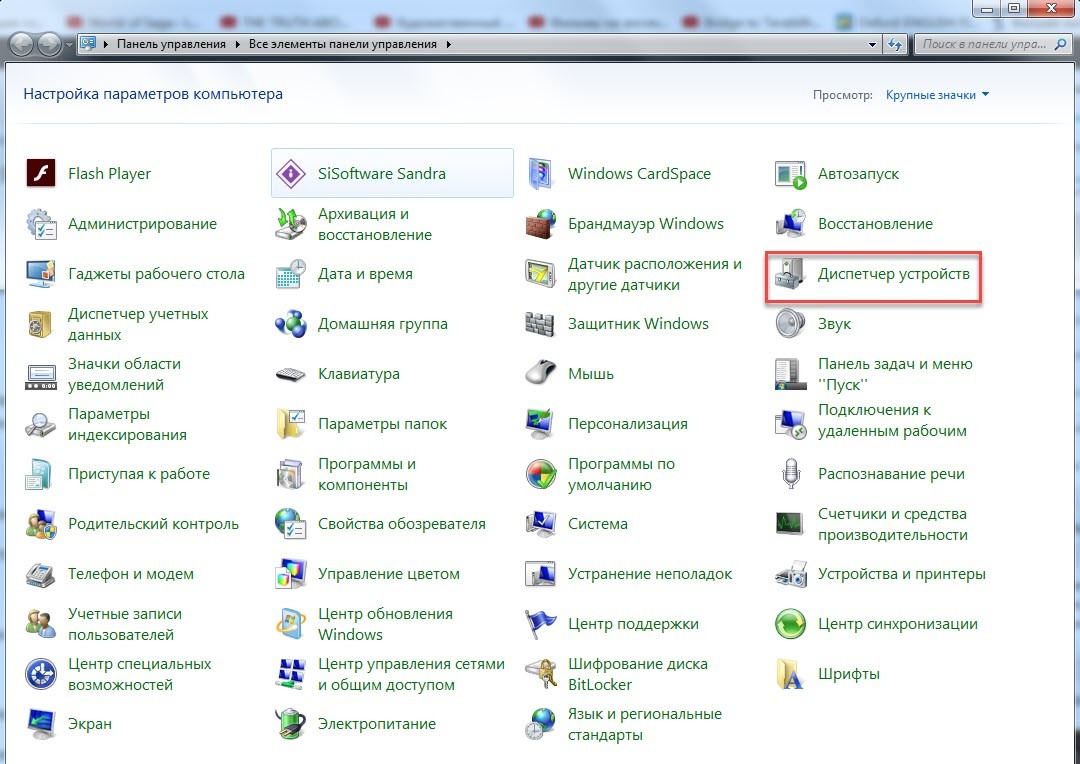Open the Дата и время icon
Screen dimensions: 1080x764
coord(290,274)
